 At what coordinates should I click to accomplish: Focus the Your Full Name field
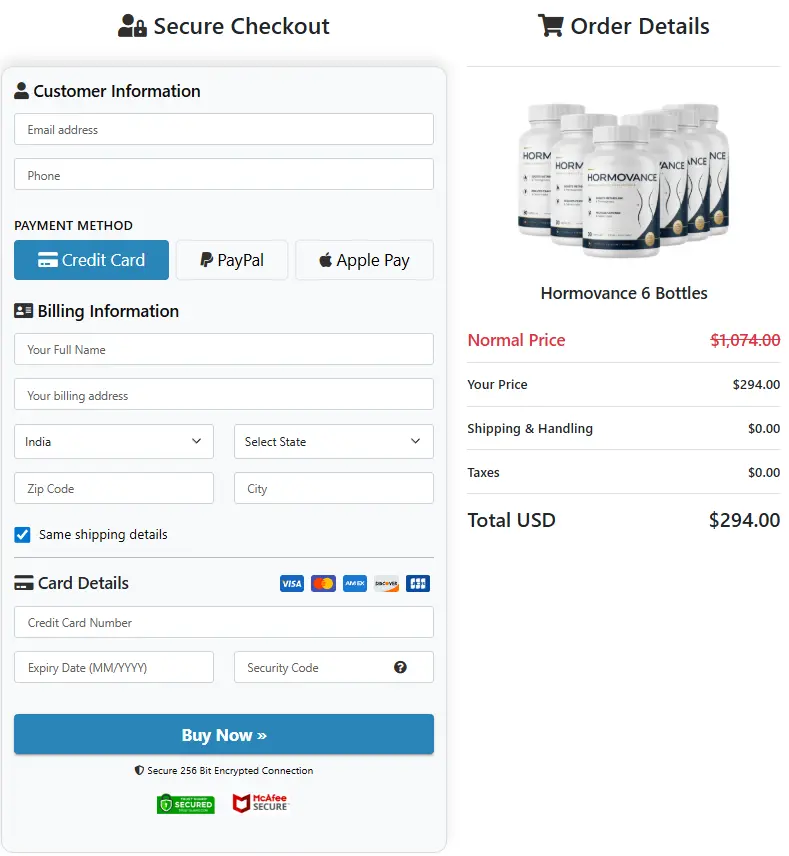(x=224, y=349)
